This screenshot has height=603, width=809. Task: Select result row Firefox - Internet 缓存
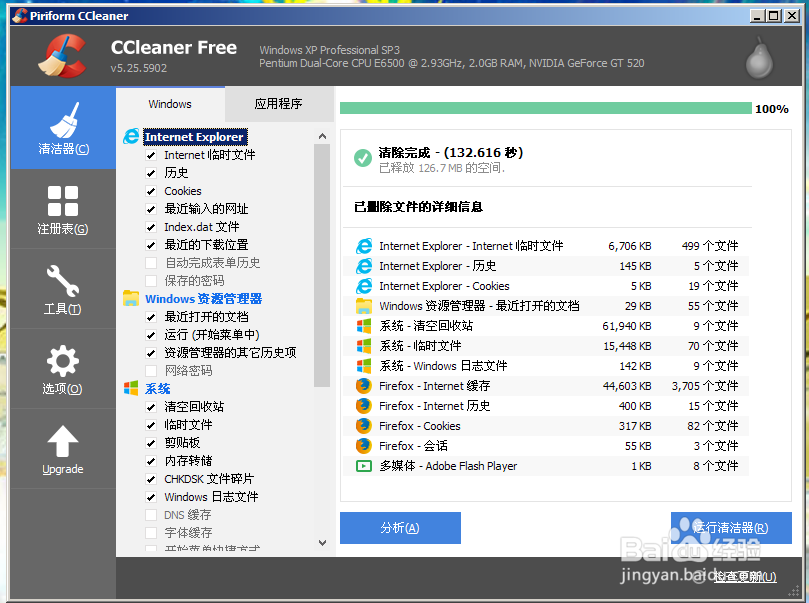(x=546, y=386)
